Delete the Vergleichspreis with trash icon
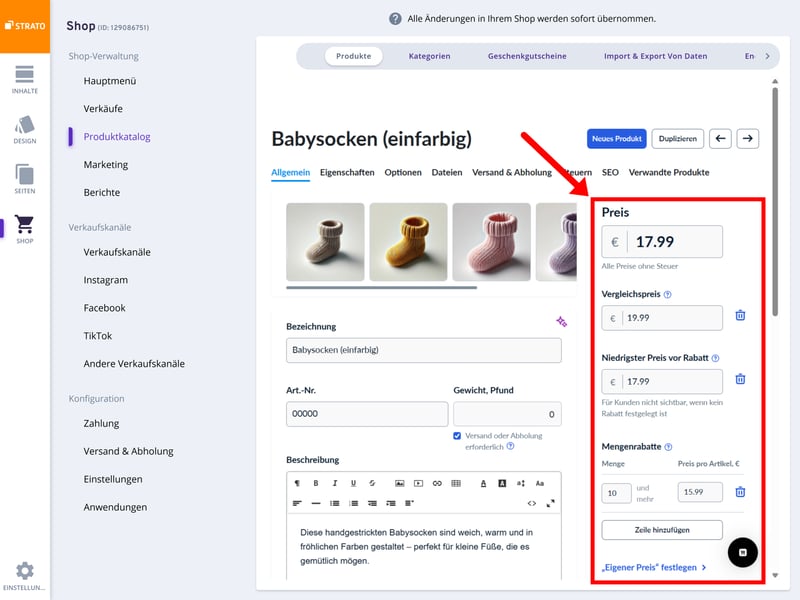Image resolution: width=800 pixels, height=600 pixels. coord(740,315)
